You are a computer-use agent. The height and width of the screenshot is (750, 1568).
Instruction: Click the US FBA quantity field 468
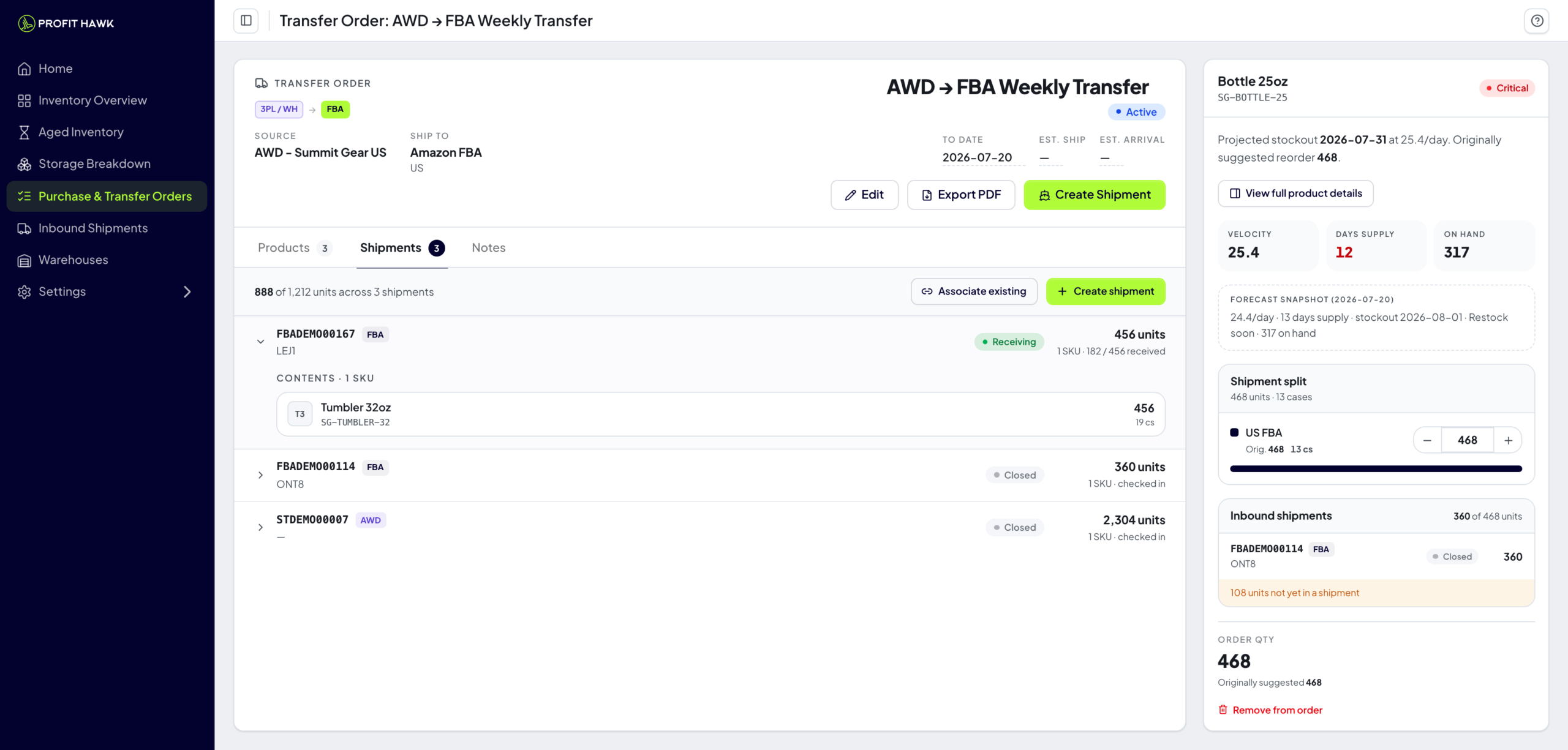1468,441
